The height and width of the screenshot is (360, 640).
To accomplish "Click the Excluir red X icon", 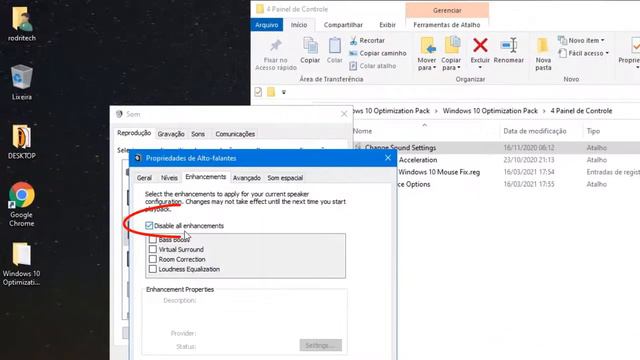I will pos(480,45).
